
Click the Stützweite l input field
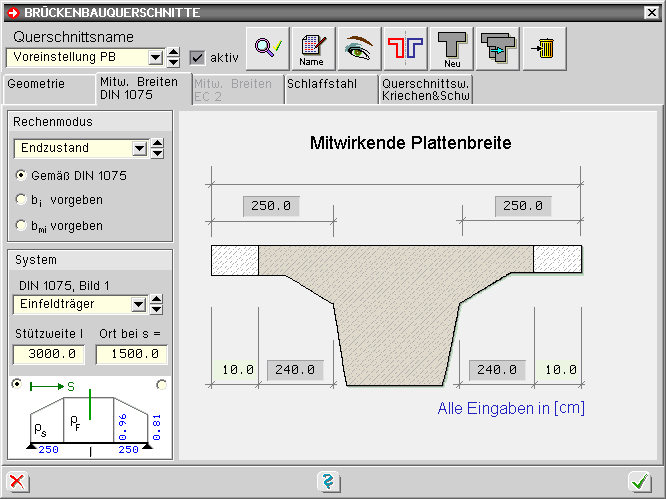49,354
